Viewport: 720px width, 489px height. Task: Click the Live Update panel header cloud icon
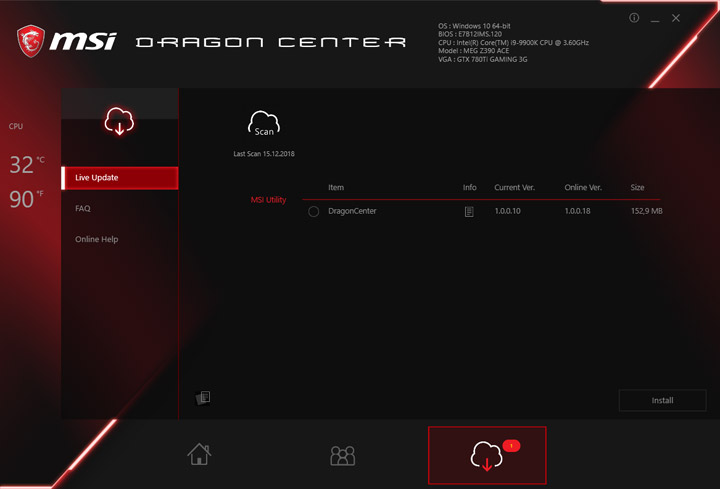pos(119,121)
